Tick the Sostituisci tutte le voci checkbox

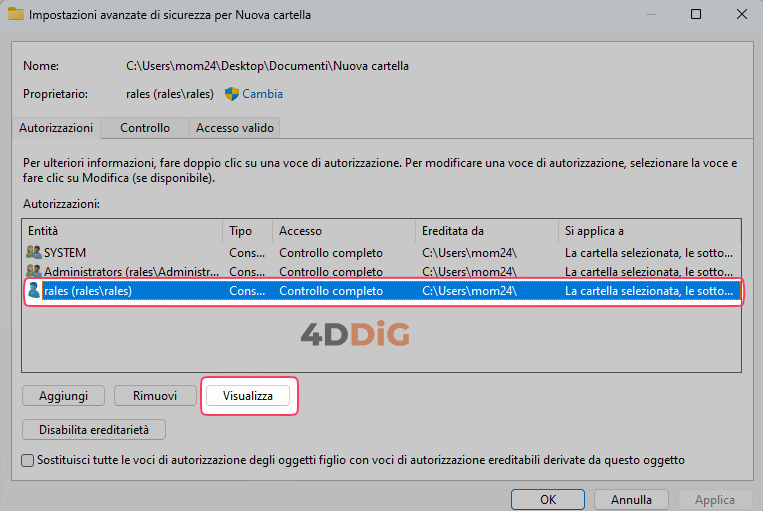click(28, 460)
